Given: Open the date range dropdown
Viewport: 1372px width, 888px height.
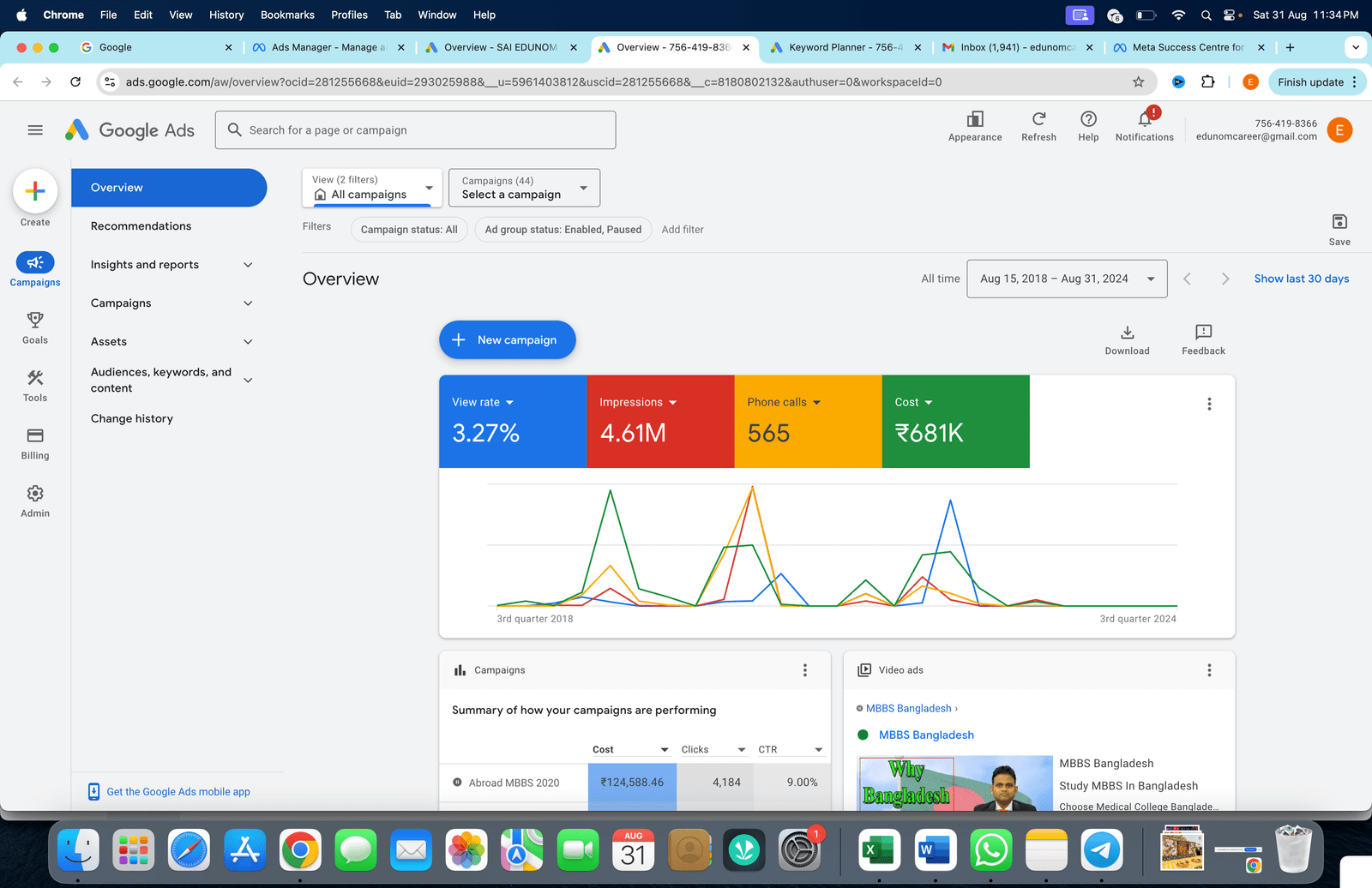Looking at the screenshot, I should (x=1067, y=279).
